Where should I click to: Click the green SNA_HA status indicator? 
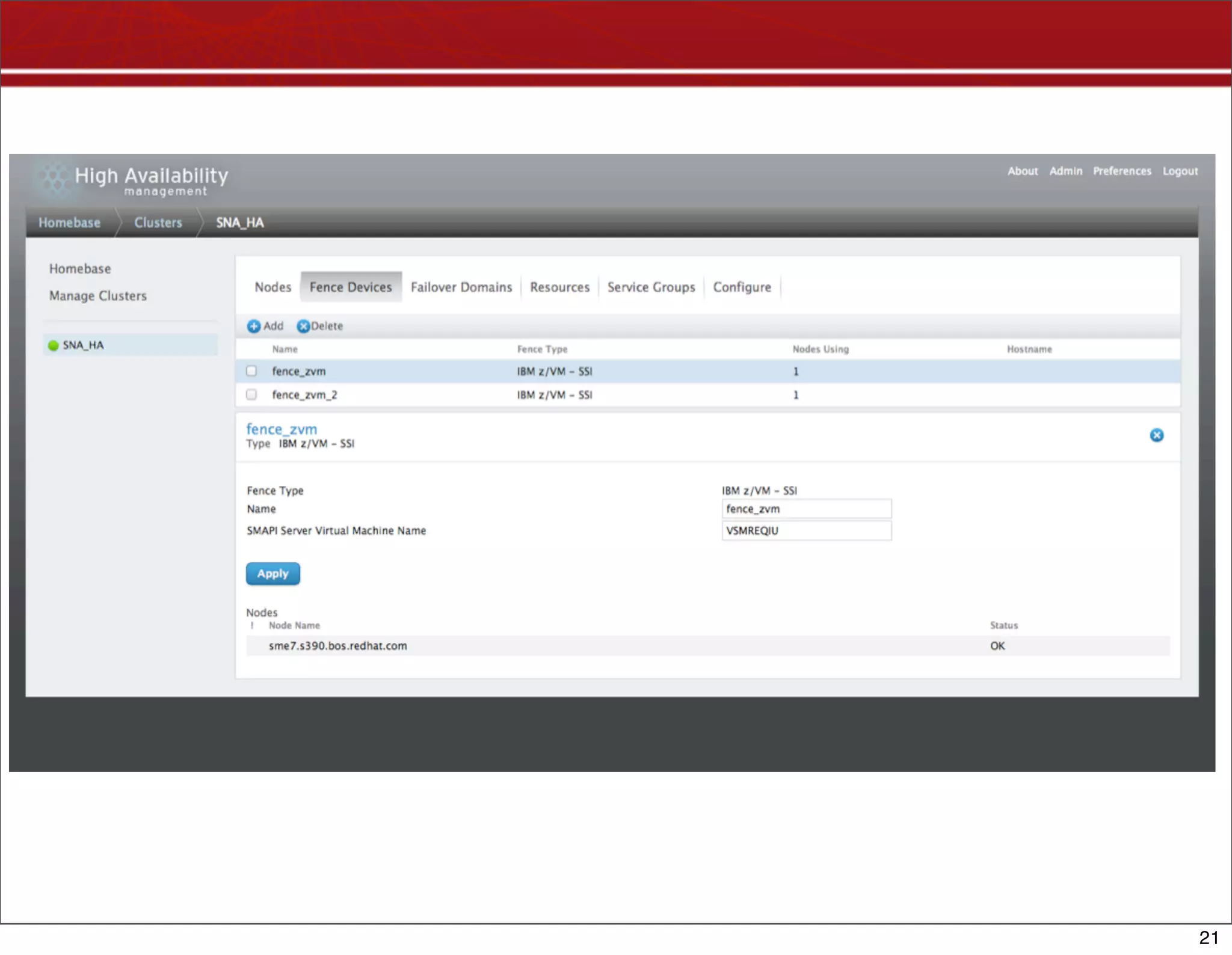[54, 345]
